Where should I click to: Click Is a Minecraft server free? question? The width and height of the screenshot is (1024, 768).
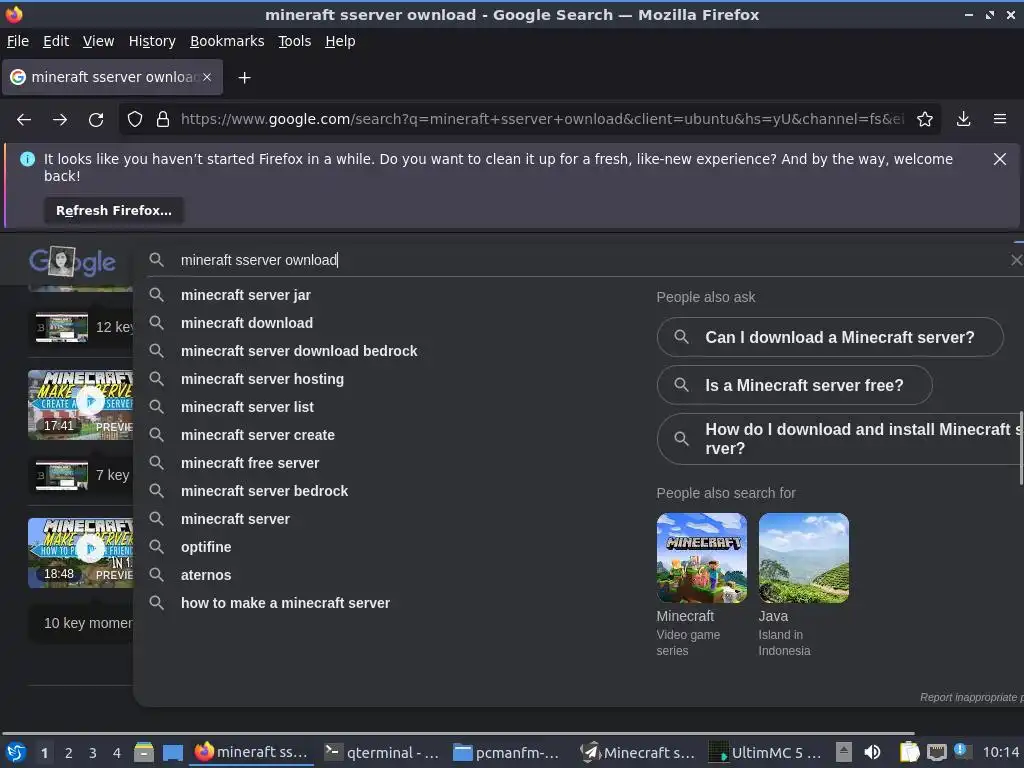[x=795, y=386]
